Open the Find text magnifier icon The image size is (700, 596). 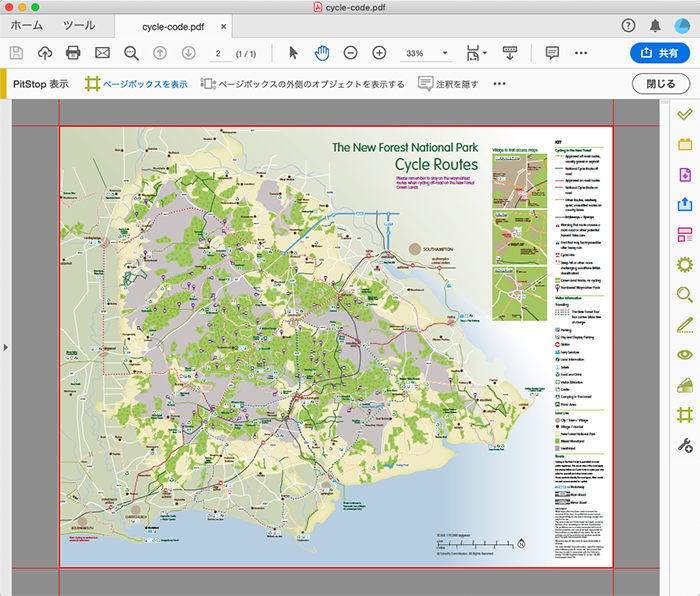coord(131,53)
